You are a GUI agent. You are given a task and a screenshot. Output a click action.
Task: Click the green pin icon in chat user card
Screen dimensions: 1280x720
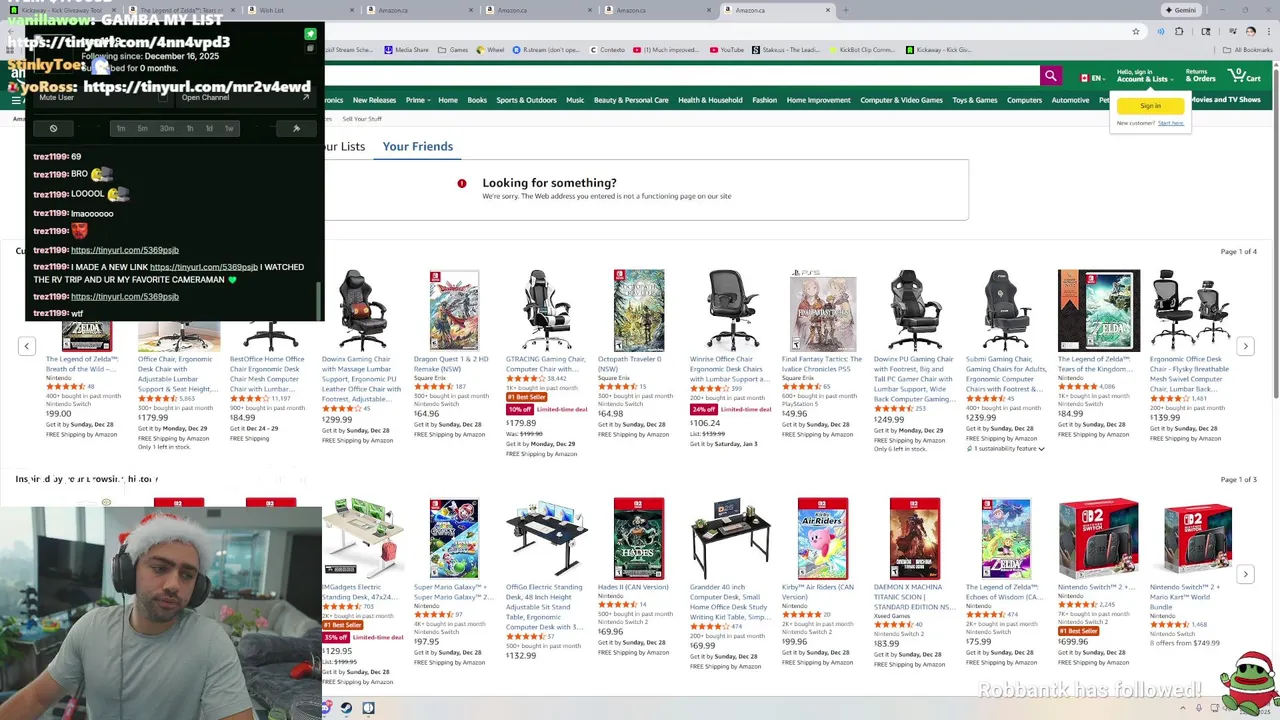pyautogui.click(x=310, y=34)
